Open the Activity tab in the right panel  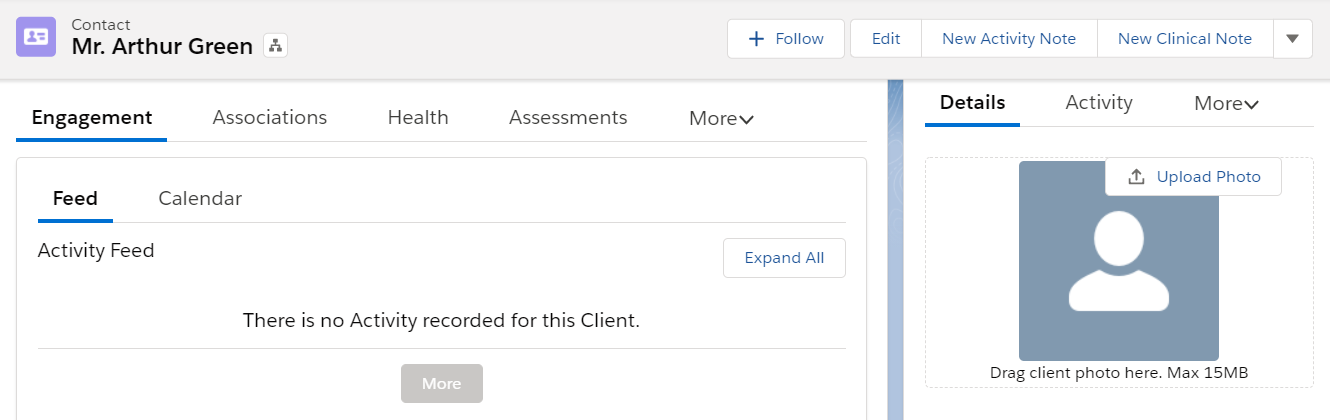tap(1099, 103)
